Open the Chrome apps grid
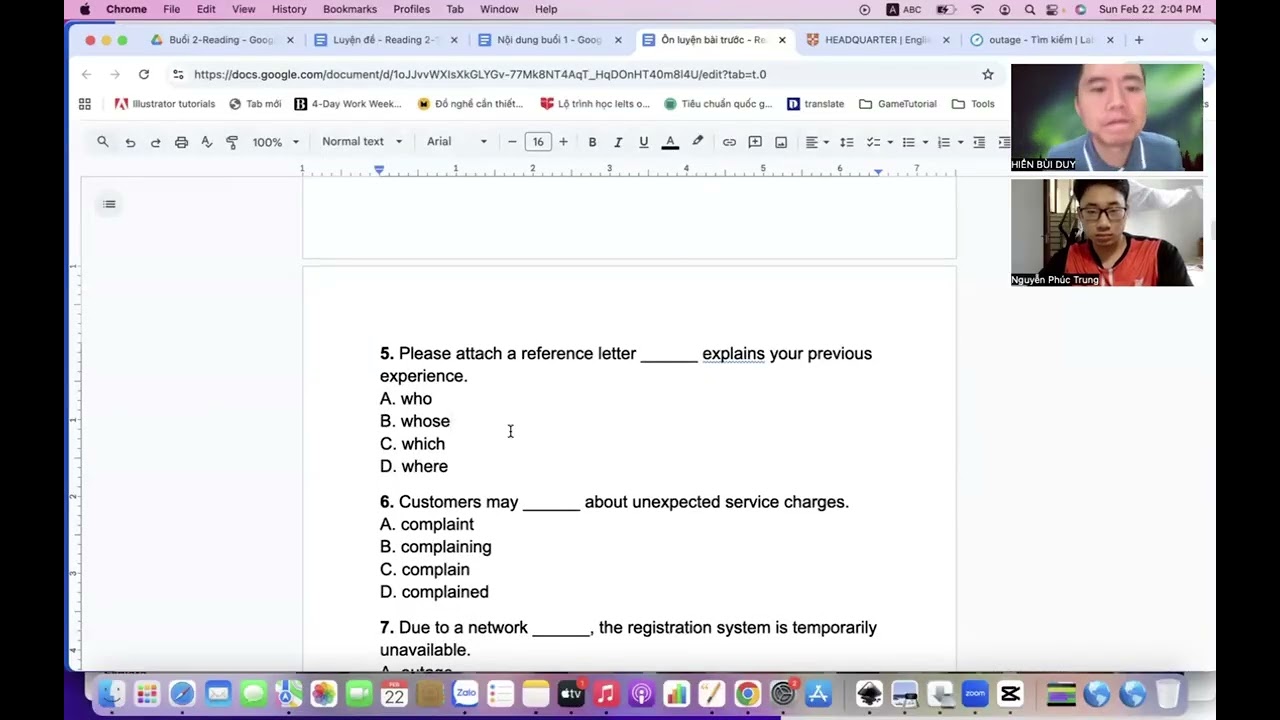The image size is (1280, 720). click(x=85, y=104)
